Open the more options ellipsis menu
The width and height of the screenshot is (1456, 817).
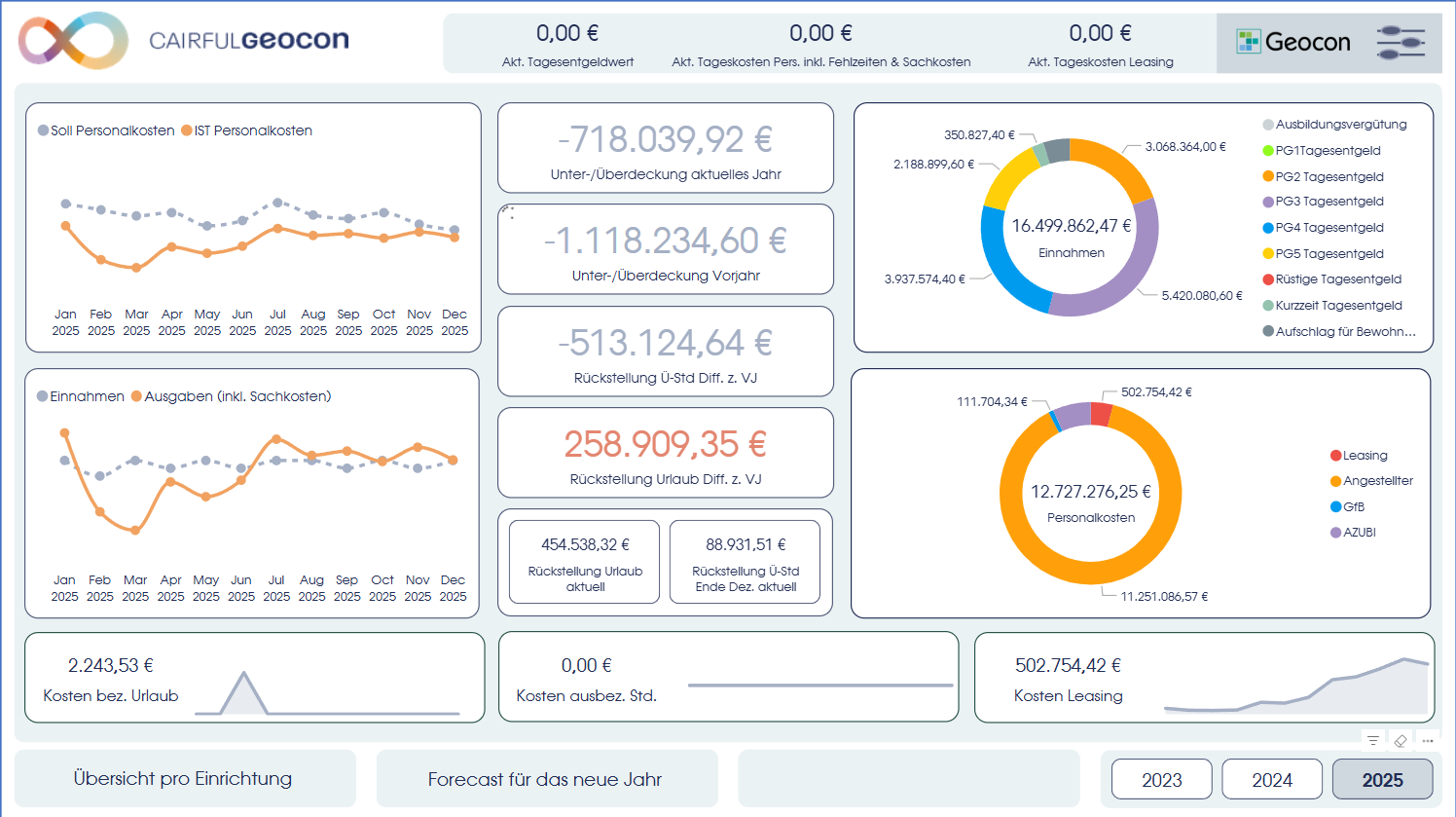pyautogui.click(x=1428, y=741)
